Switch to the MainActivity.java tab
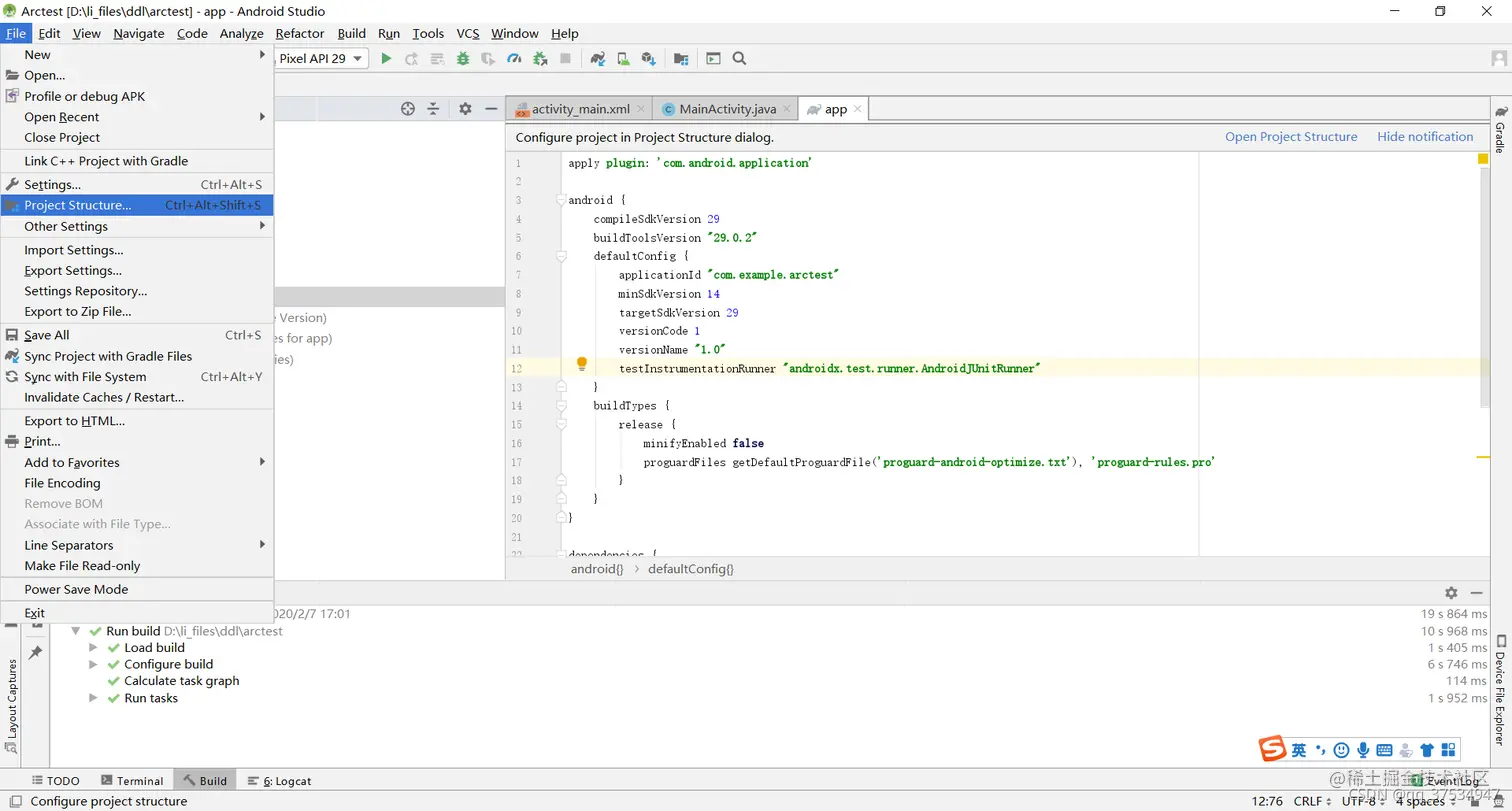The height and width of the screenshot is (811, 1512). pyautogui.click(x=727, y=109)
